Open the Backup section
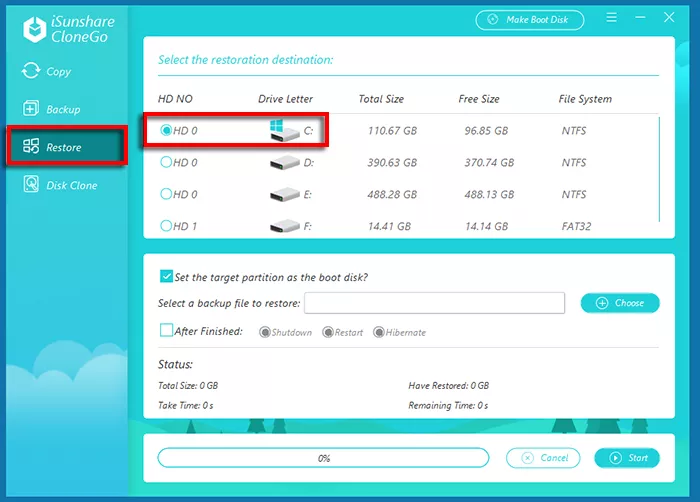The width and height of the screenshot is (700, 502). (x=51, y=109)
